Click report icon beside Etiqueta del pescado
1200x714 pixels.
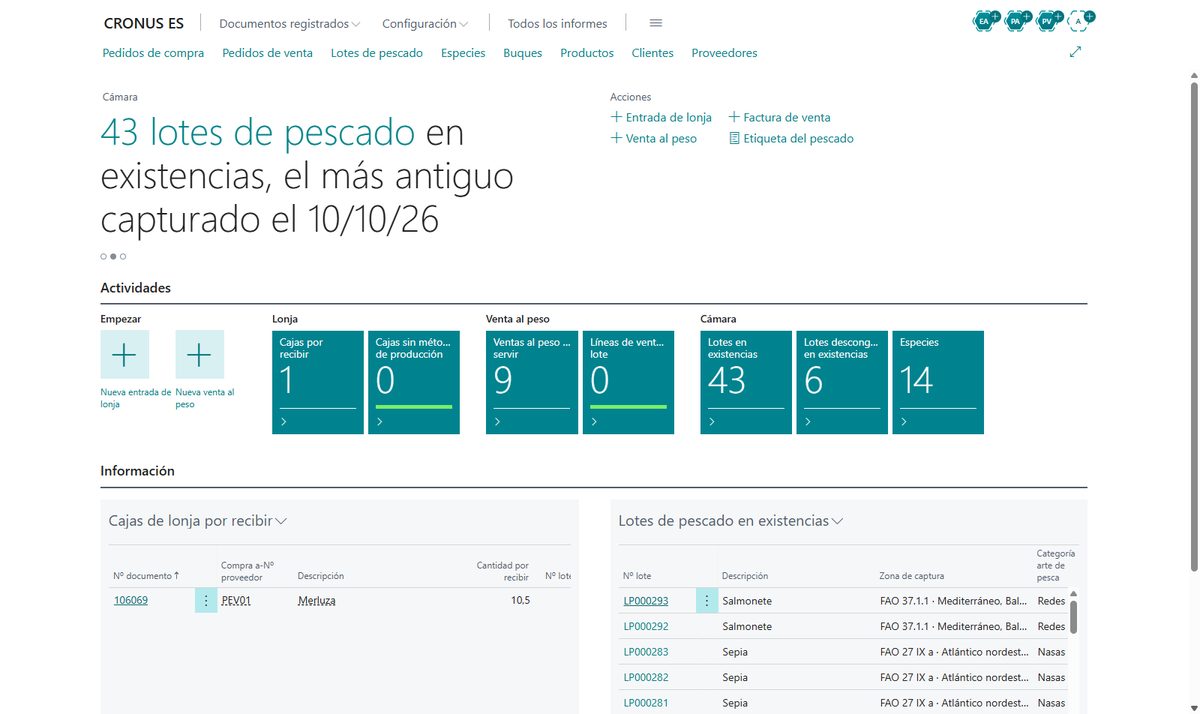tap(734, 138)
